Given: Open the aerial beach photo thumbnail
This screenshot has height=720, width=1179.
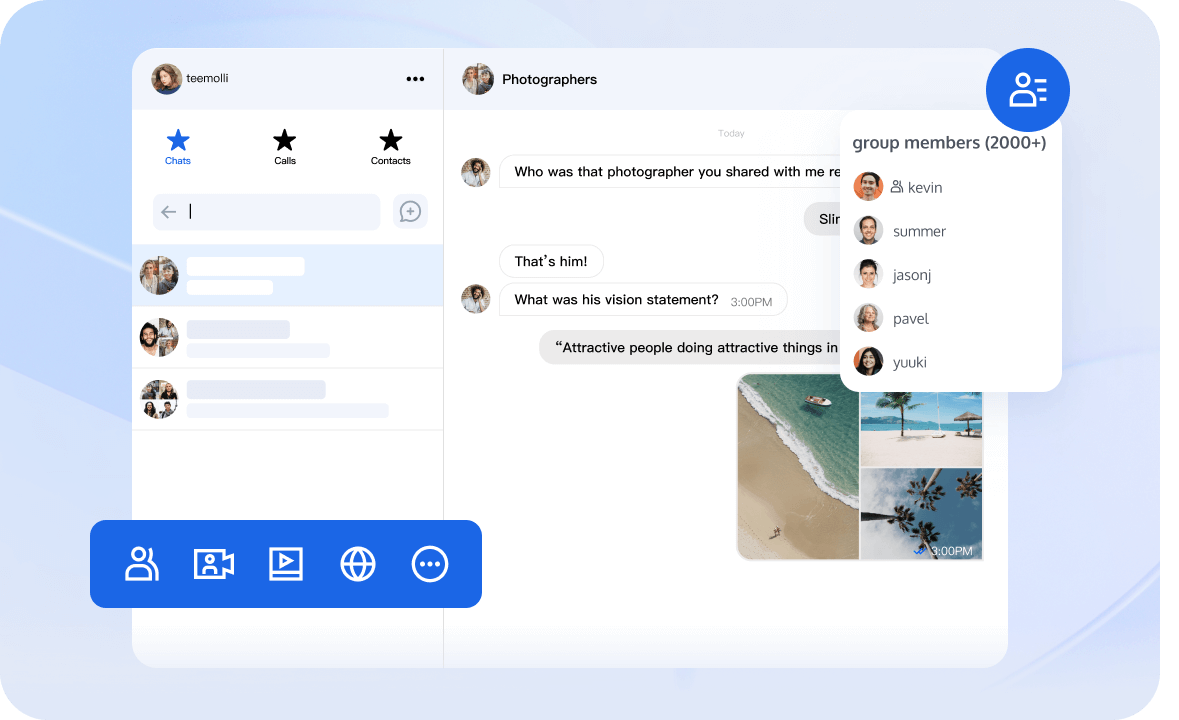Looking at the screenshot, I should [797, 466].
